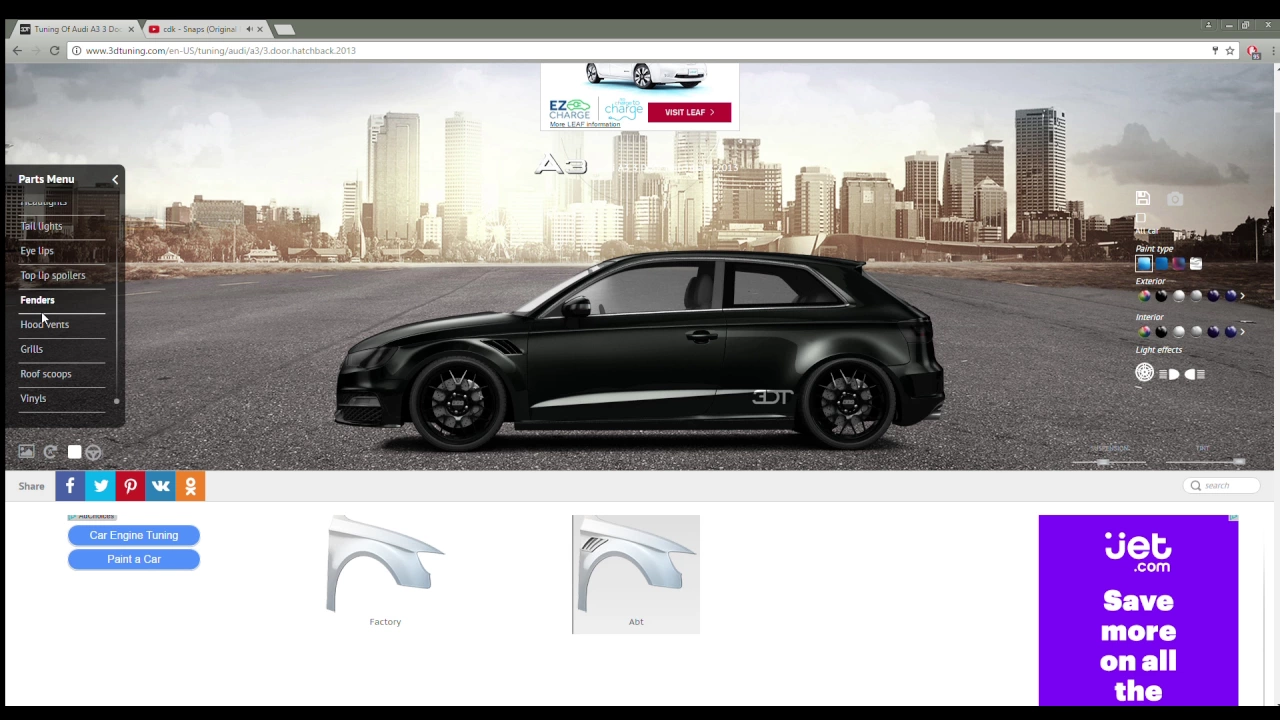The height and width of the screenshot is (720, 1280).
Task: Select Fenders in Parts Menu
Action: [x=37, y=300]
